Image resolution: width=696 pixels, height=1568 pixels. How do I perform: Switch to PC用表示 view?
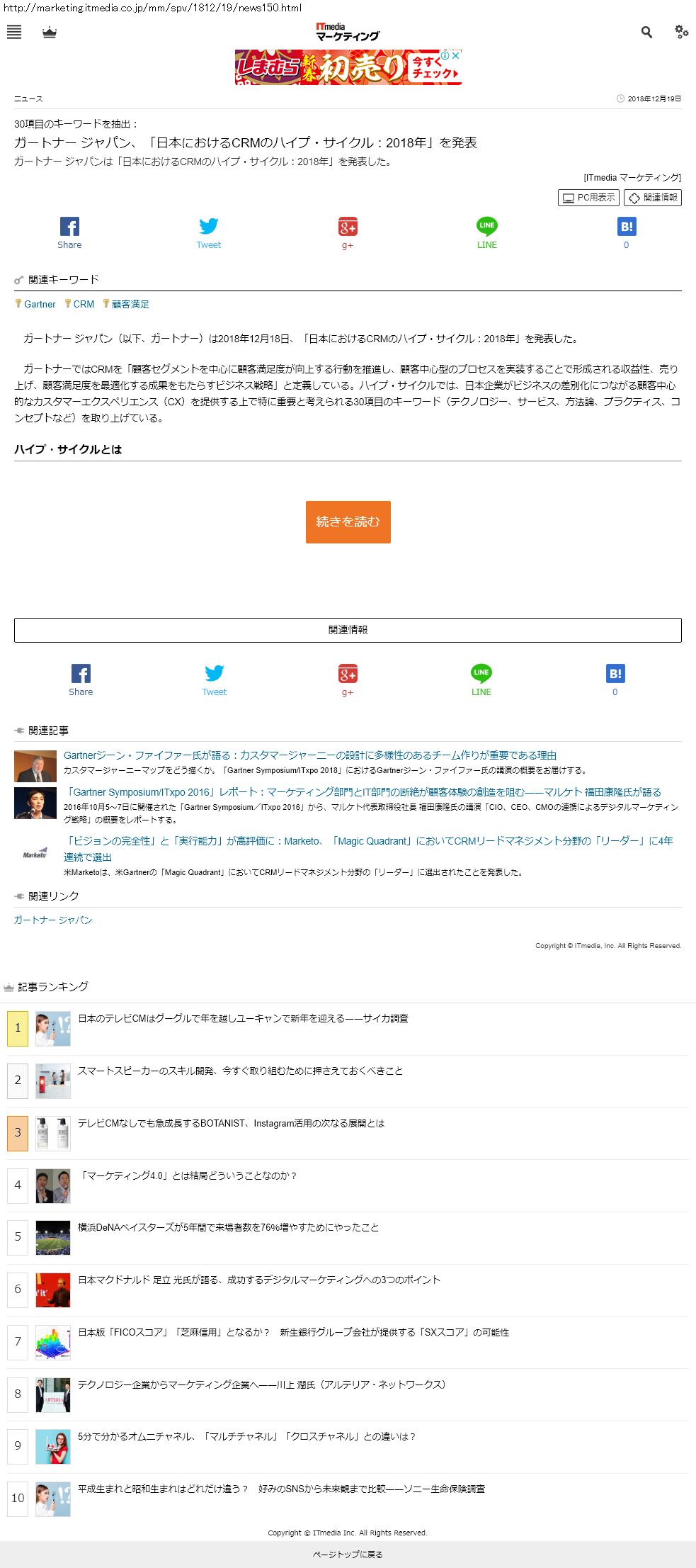[588, 198]
